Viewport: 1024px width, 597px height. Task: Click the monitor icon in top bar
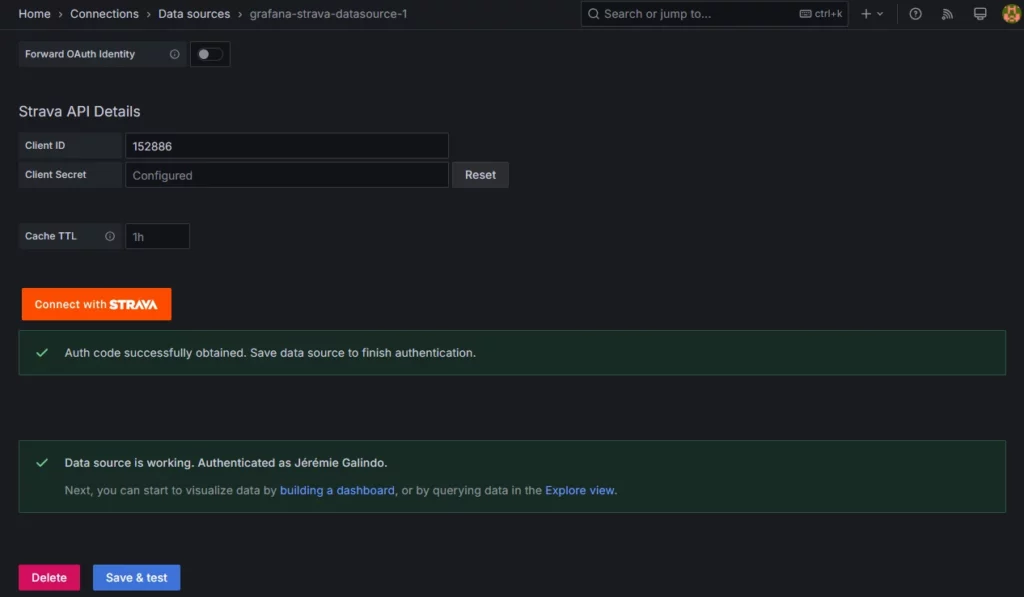(x=980, y=14)
